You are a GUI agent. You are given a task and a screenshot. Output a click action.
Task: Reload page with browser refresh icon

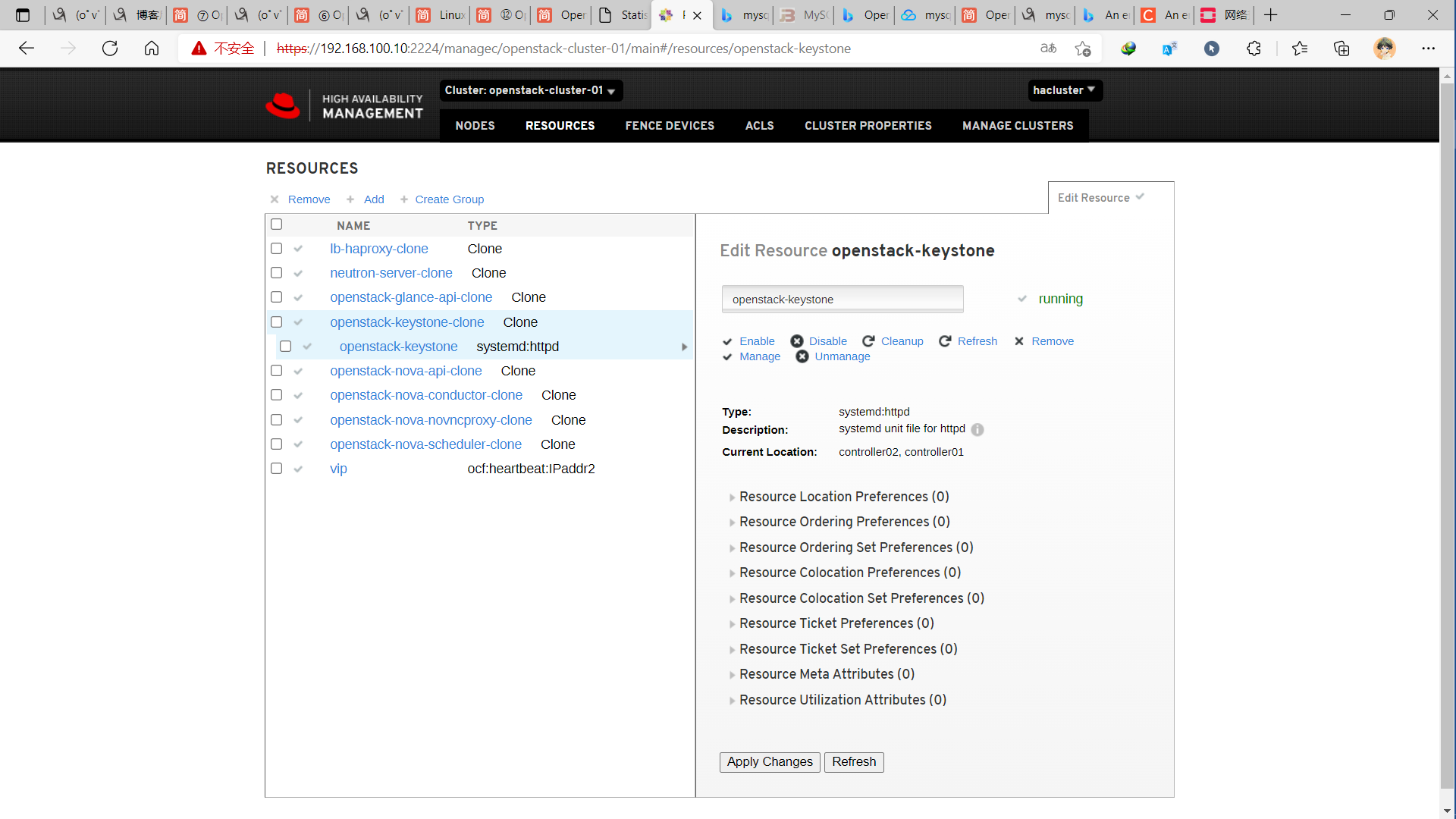[x=110, y=49]
